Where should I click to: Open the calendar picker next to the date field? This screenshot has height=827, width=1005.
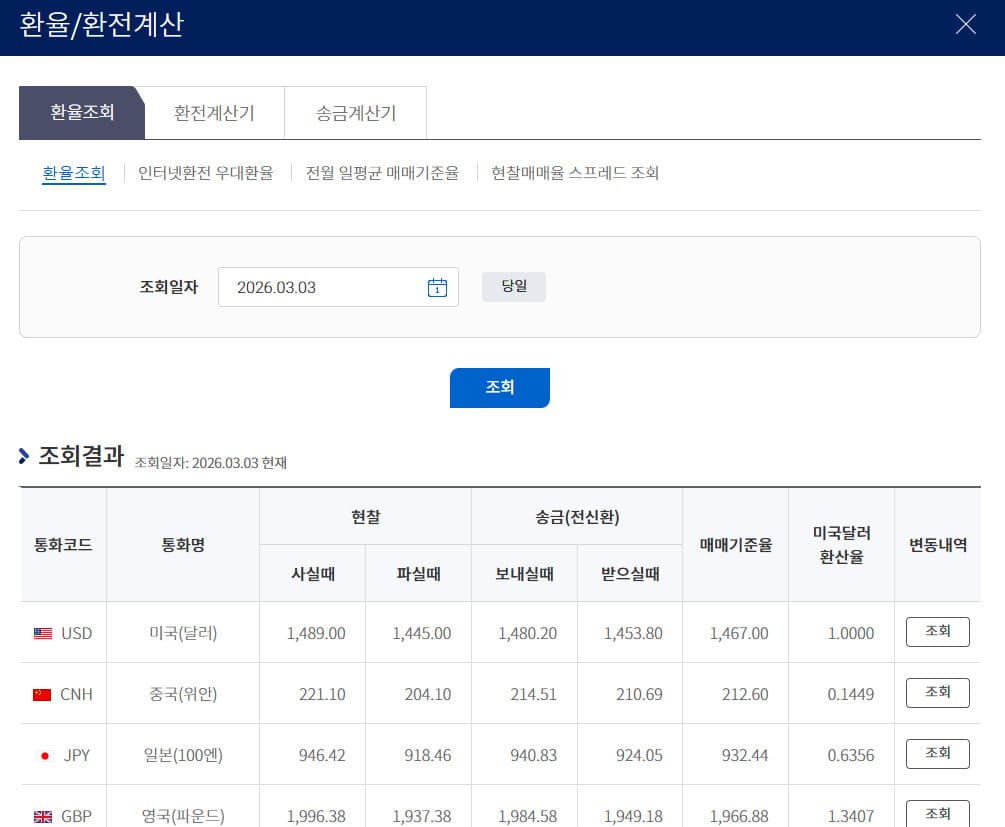click(437, 287)
